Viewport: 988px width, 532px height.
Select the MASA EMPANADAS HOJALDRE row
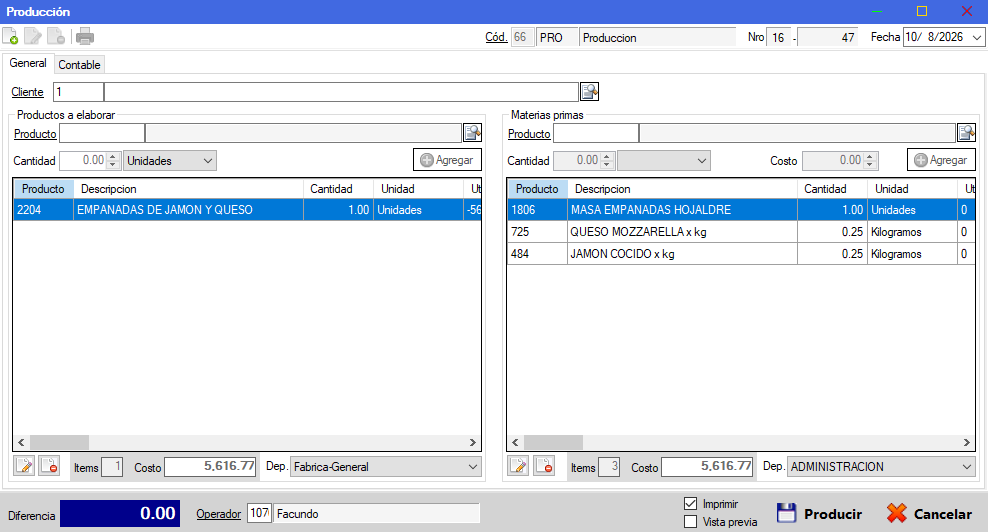741,210
